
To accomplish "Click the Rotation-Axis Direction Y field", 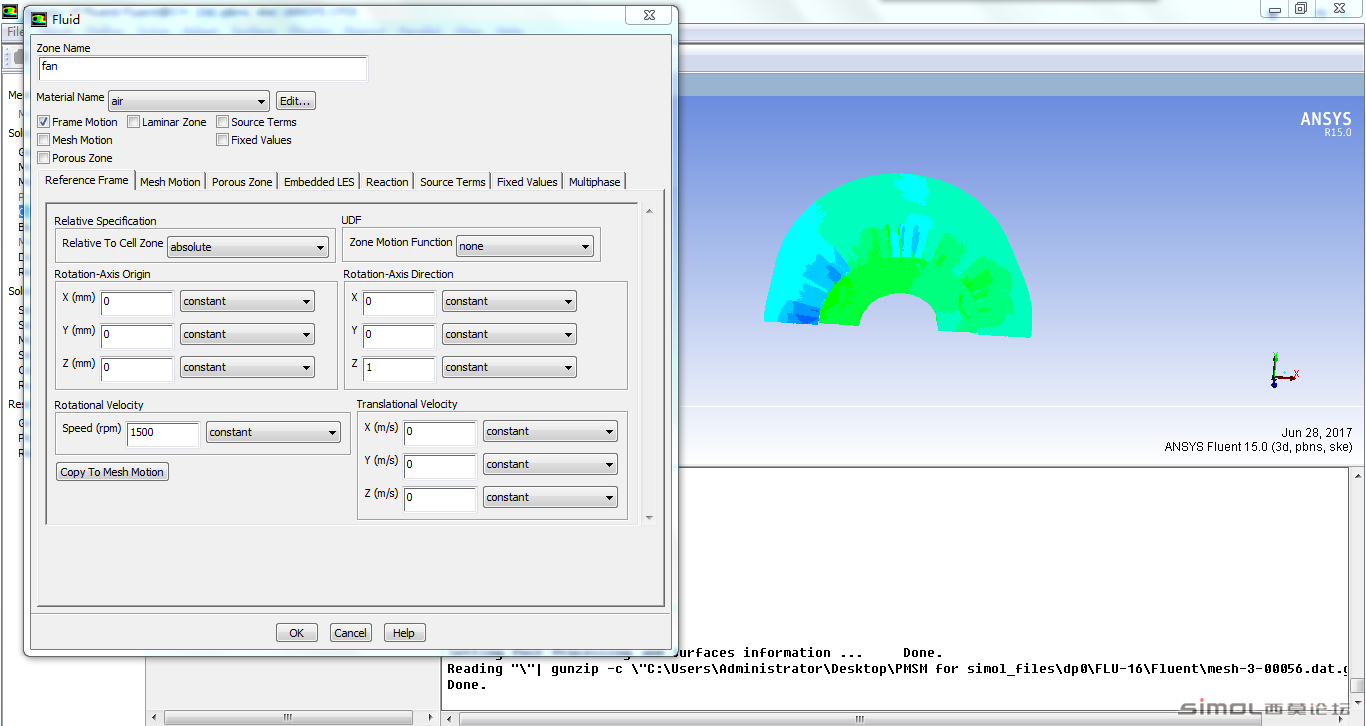I will coord(399,336).
